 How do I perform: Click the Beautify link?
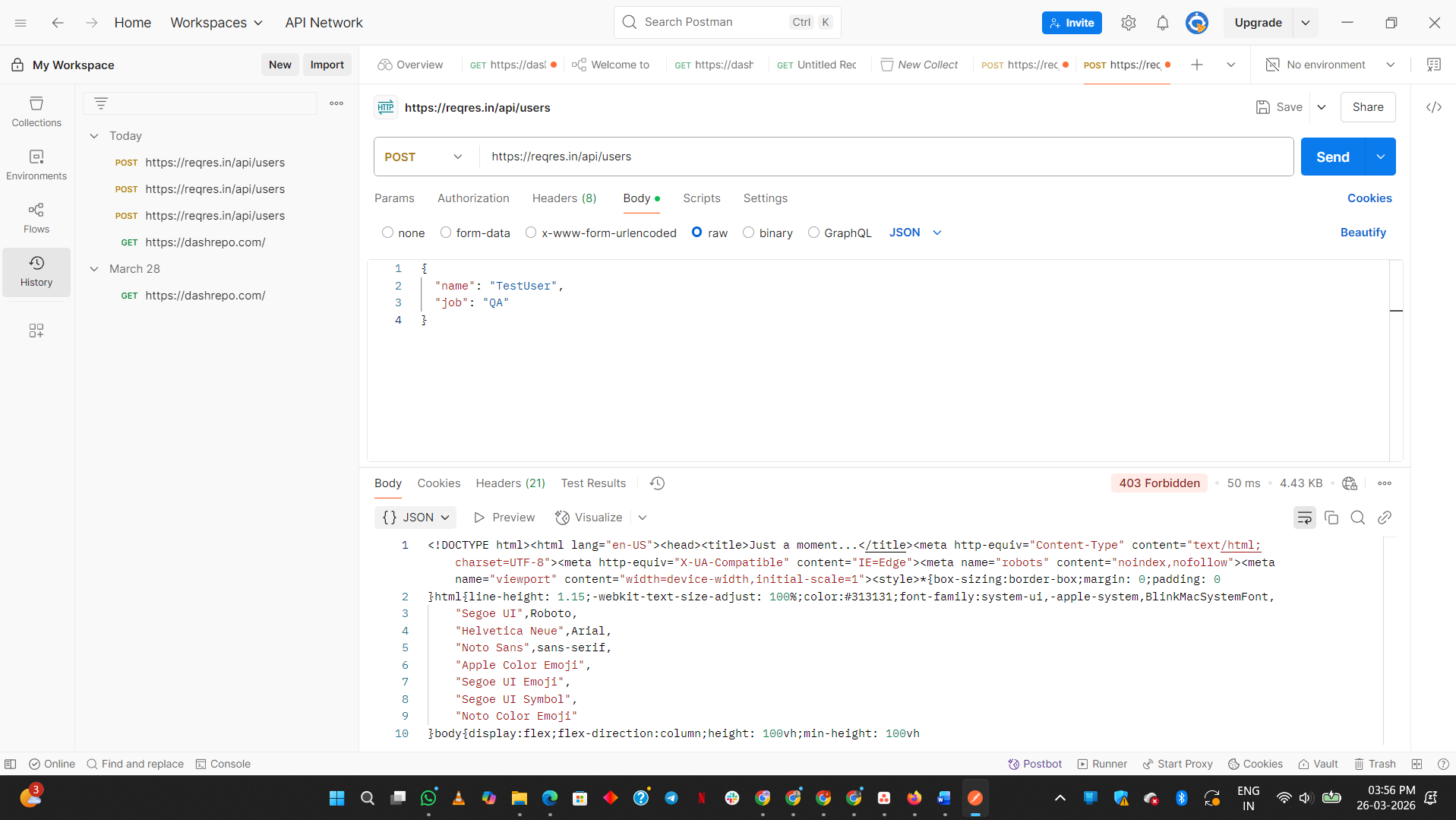[x=1363, y=233]
